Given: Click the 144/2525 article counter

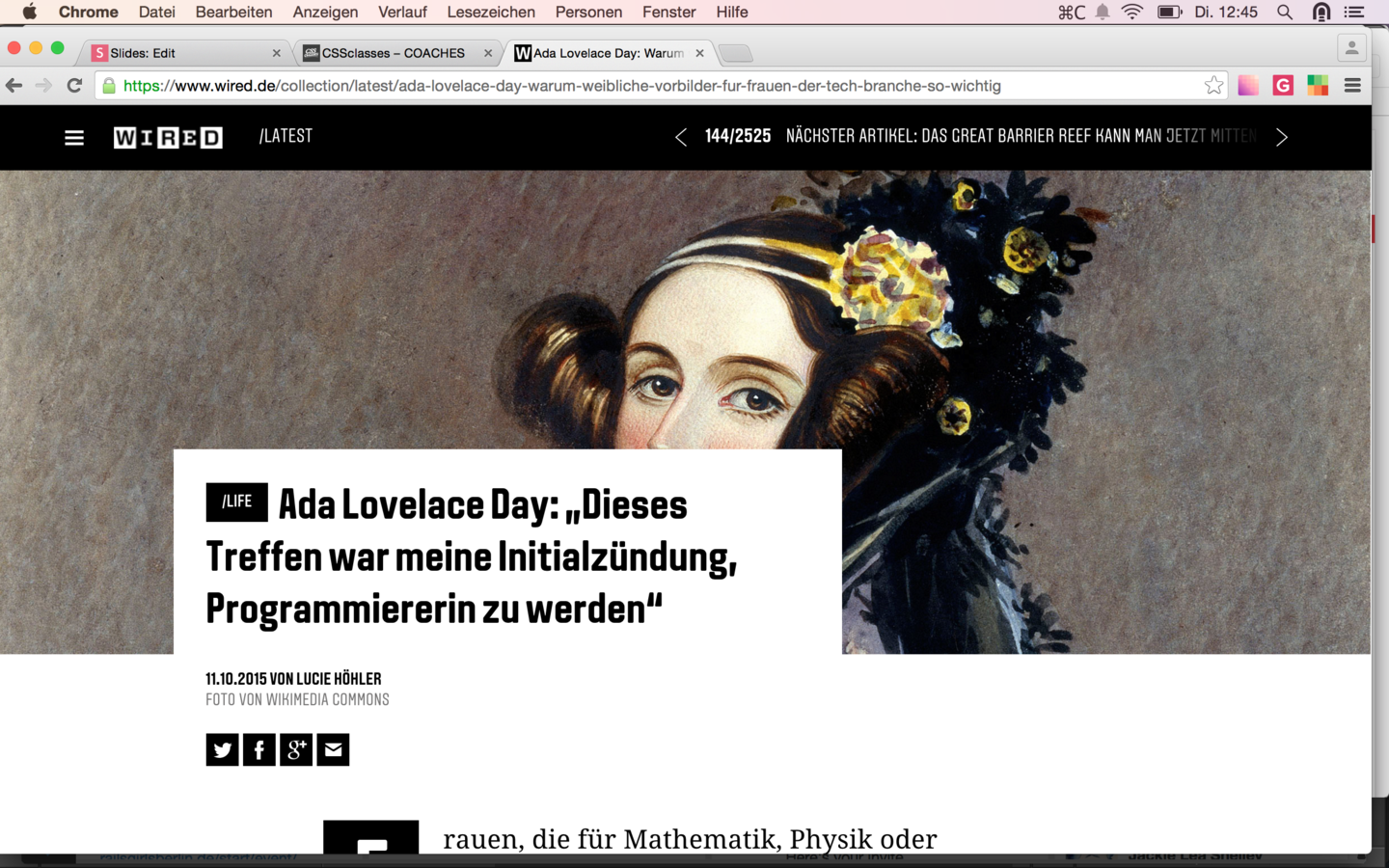Looking at the screenshot, I should point(738,136).
